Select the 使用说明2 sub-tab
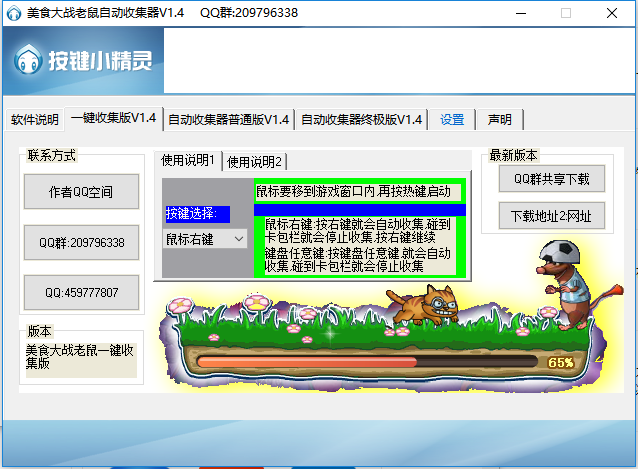This screenshot has height=469, width=638. click(254, 162)
